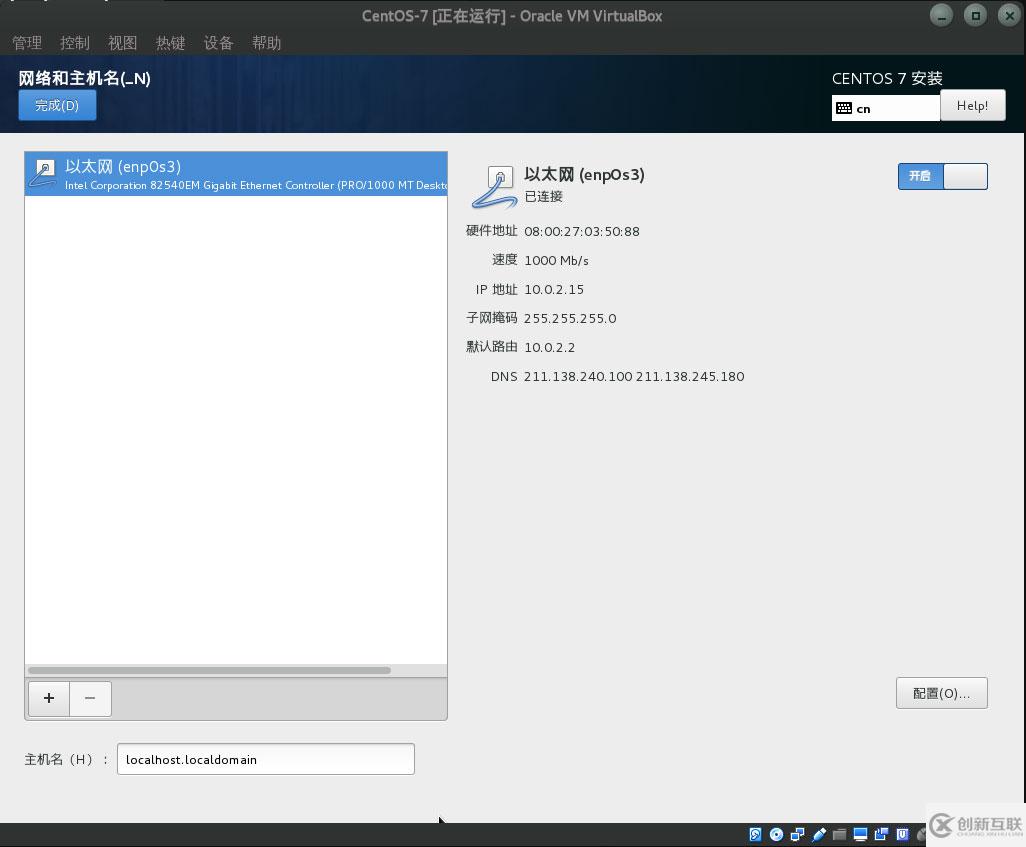
Task: Click the hard disk activity status icon
Action: click(755, 834)
